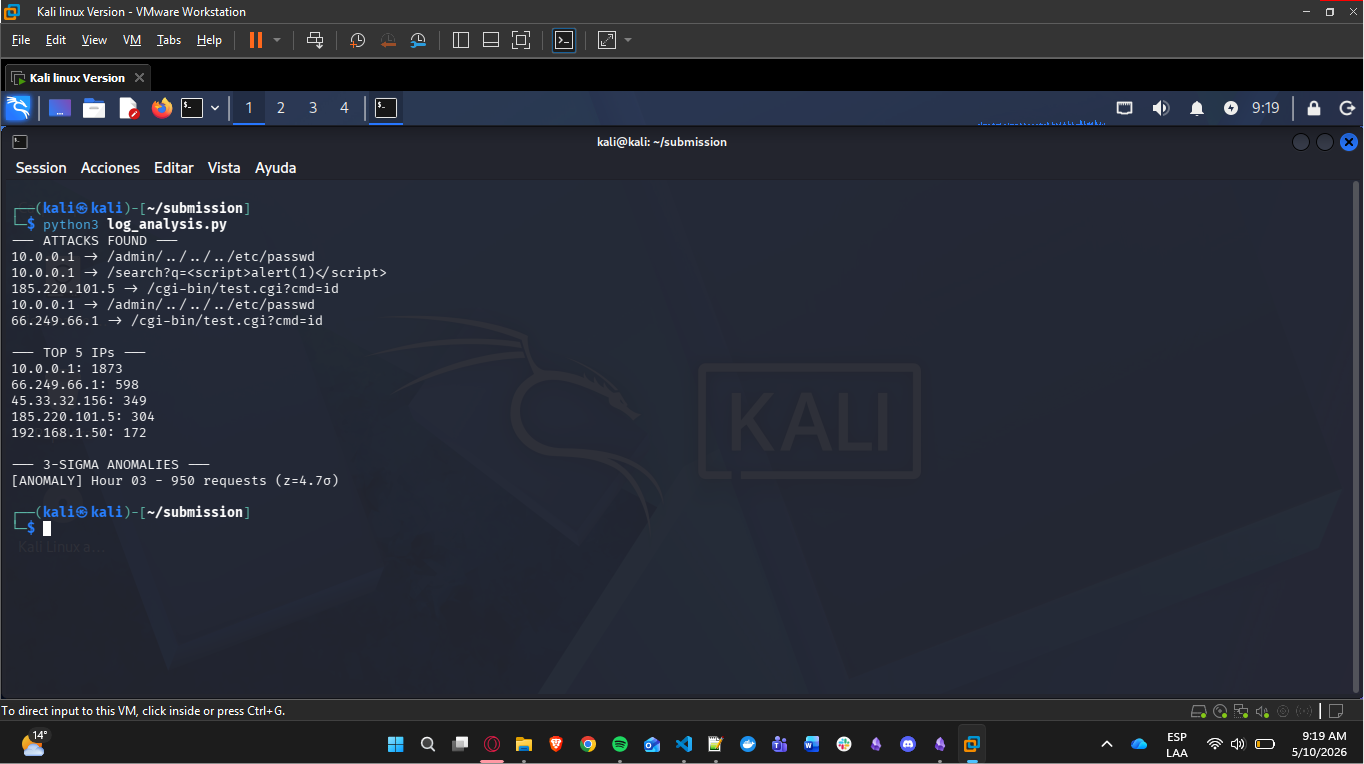Viewport: 1364px width, 764px height.
Task: Open the Kali volume control
Action: pyautogui.click(x=1161, y=108)
